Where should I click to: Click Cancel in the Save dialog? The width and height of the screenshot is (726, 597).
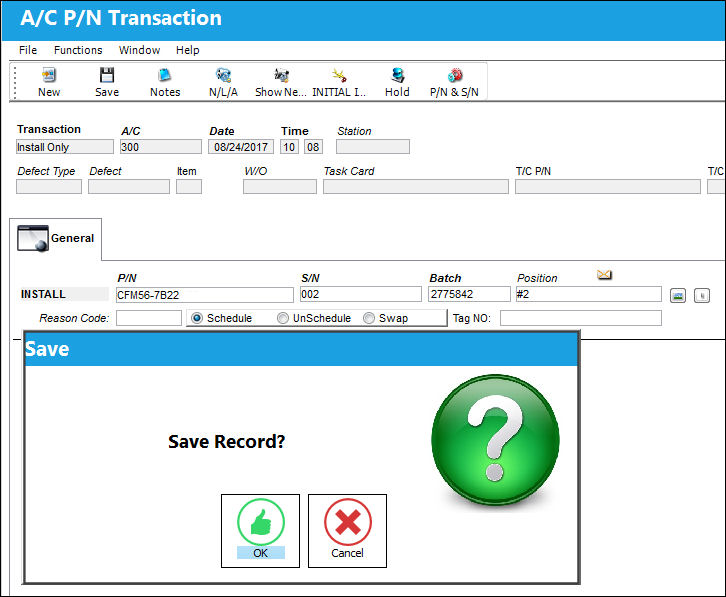[347, 531]
